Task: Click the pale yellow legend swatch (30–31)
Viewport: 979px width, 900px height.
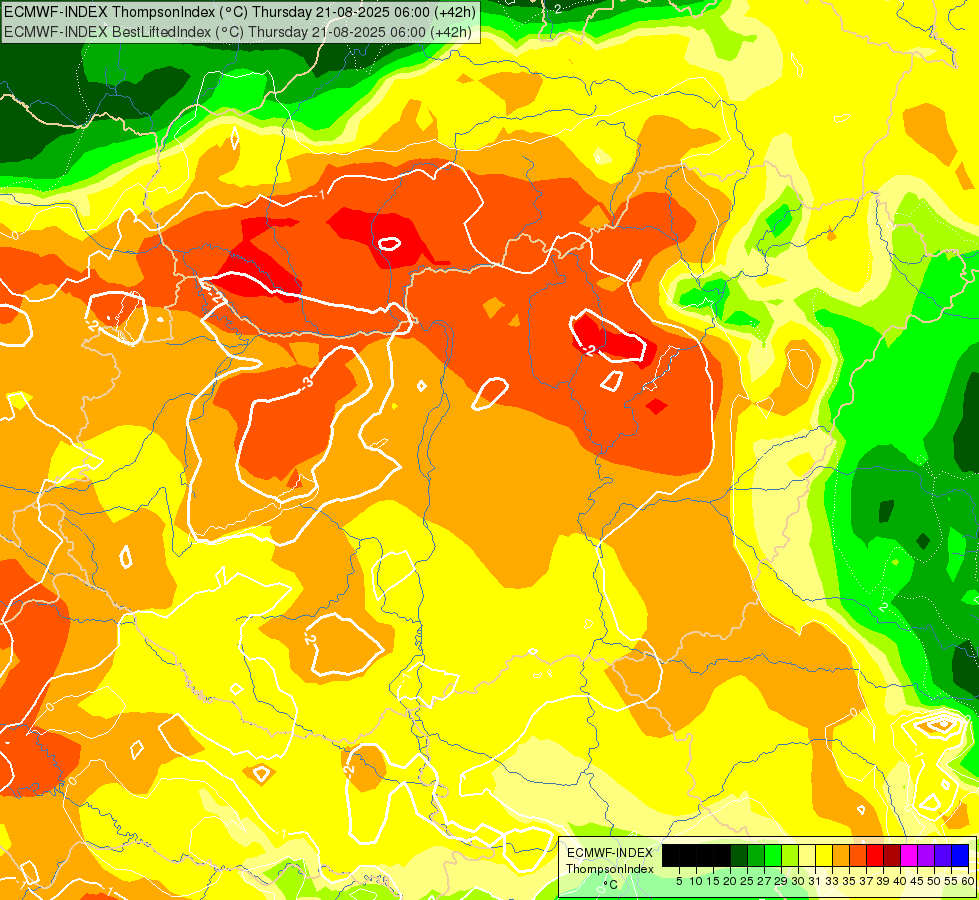Action: coord(807,855)
